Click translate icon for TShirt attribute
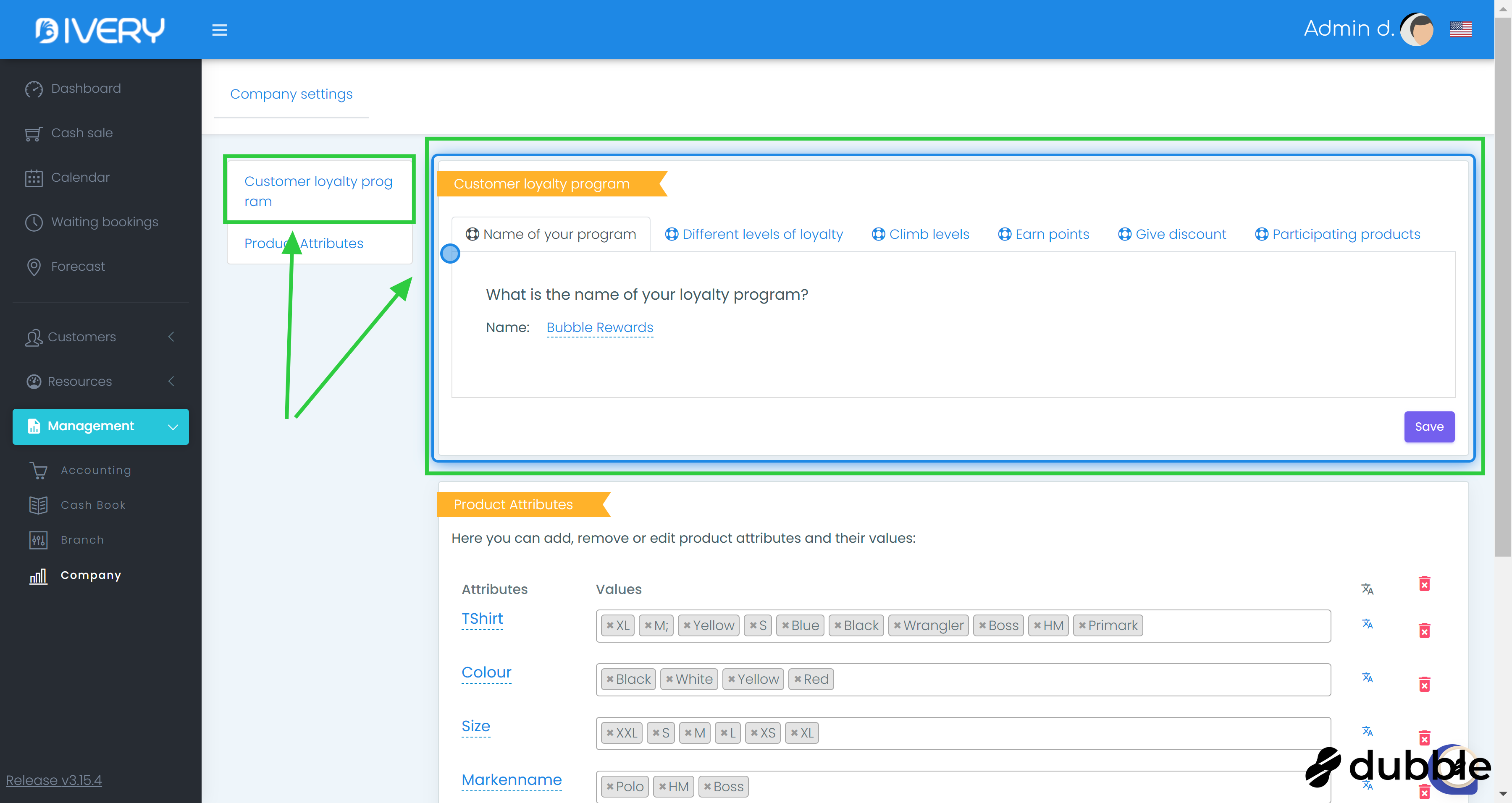Image resolution: width=1512 pixels, height=803 pixels. pos(1367,623)
